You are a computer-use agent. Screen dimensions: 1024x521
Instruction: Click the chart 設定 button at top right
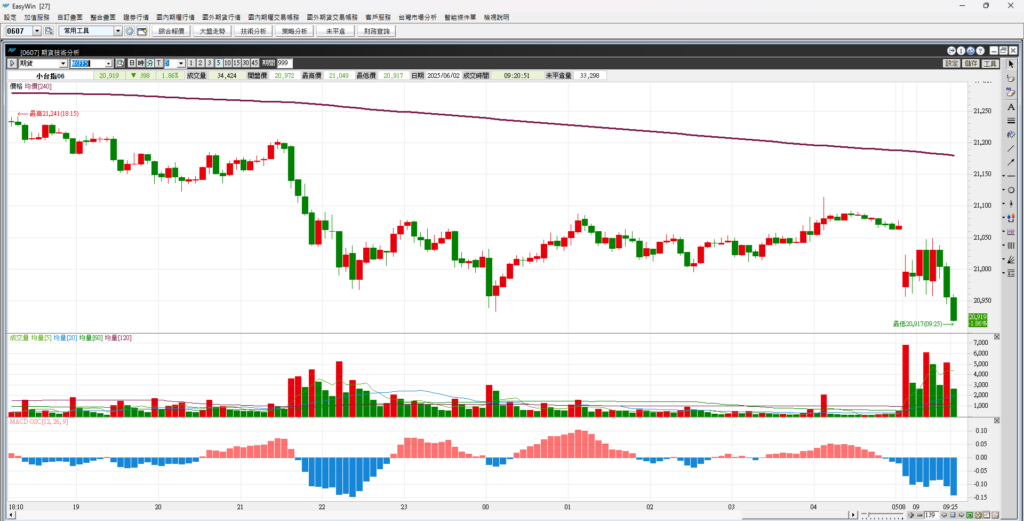pyautogui.click(x=952, y=63)
